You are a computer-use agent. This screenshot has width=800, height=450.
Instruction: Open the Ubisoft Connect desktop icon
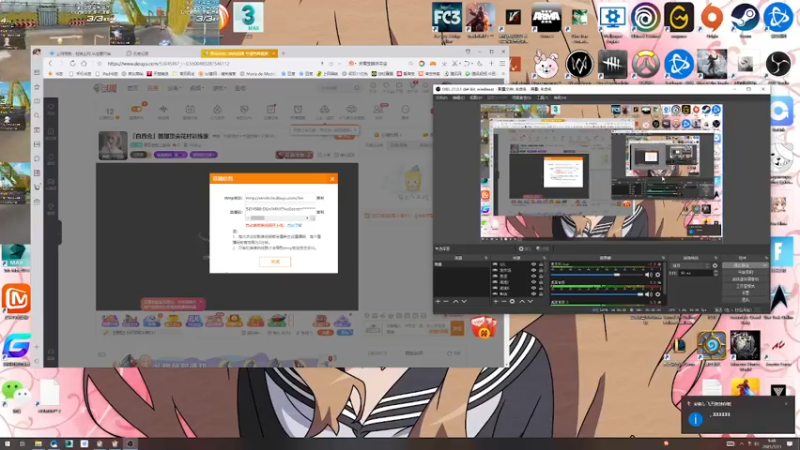[645, 17]
